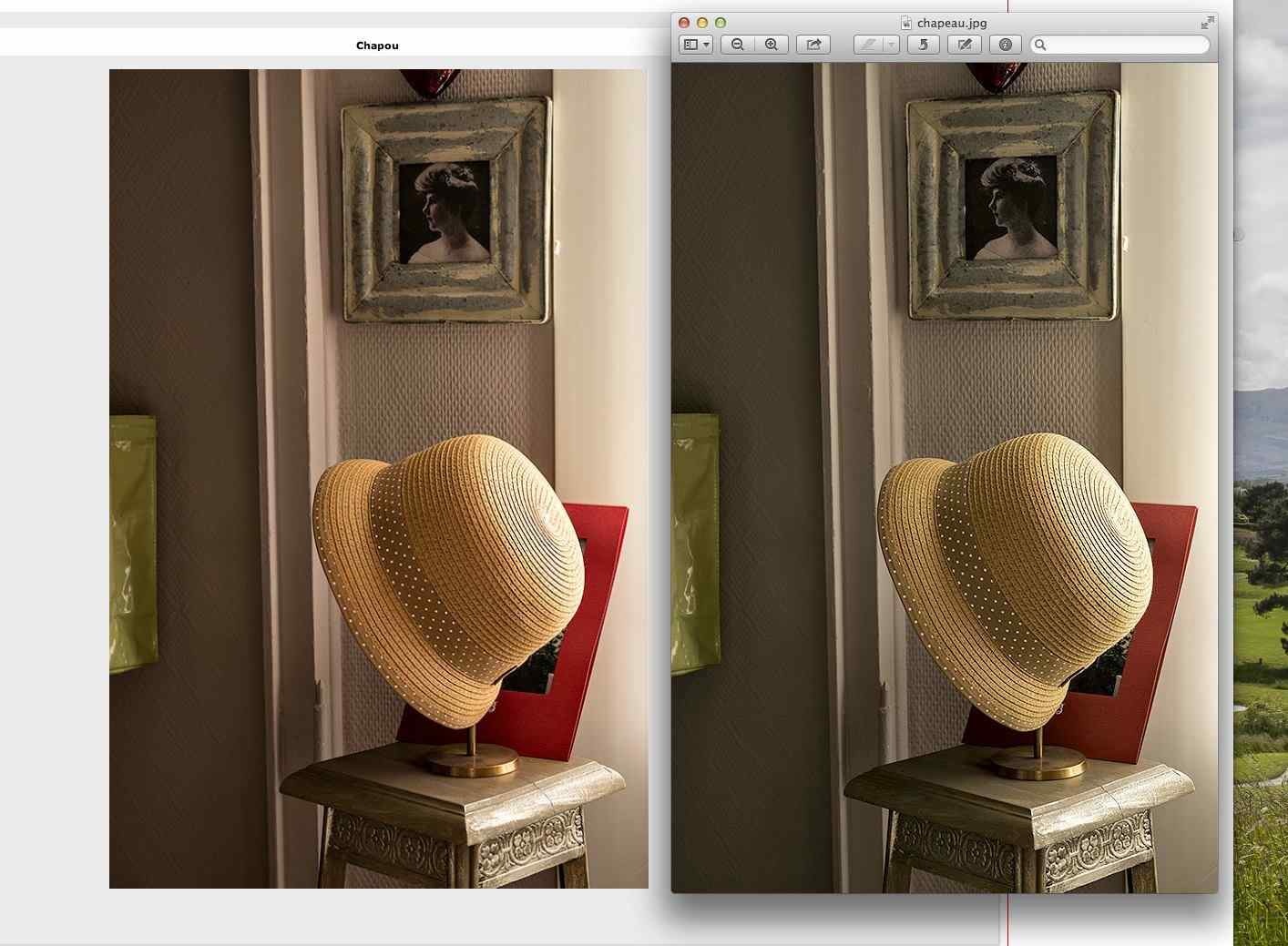Click the chapeau.jpg document proxy icon
The image size is (1288, 946).
point(906,23)
